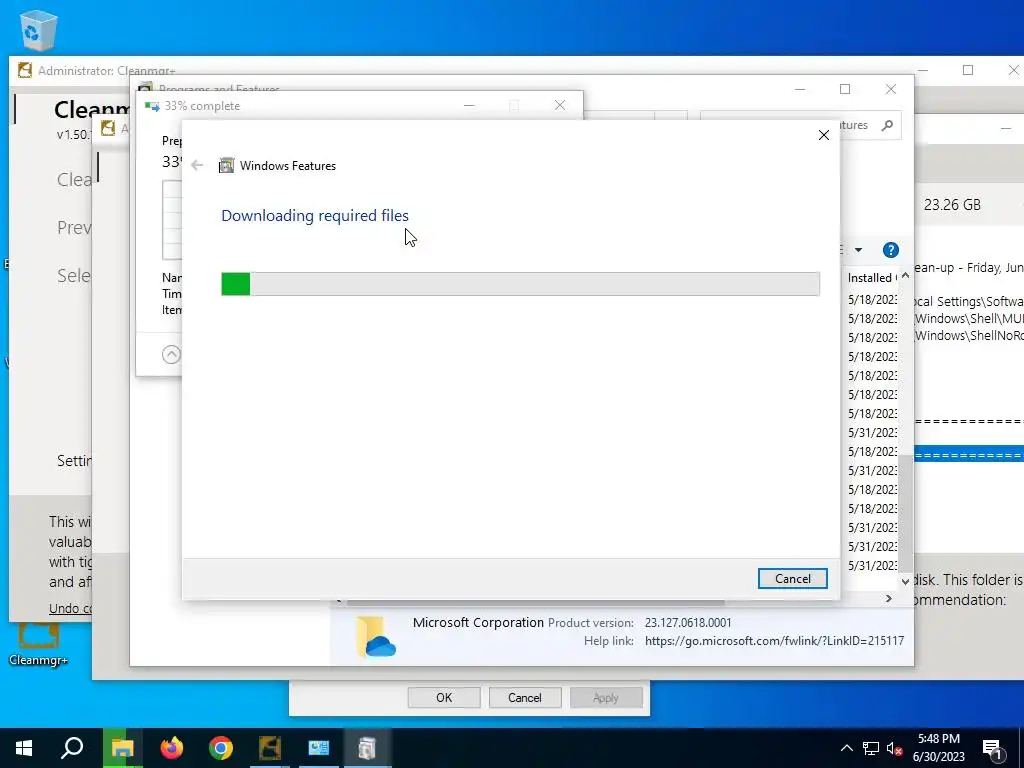Click the Apply button
Screen dimensions: 1024x768
[605, 697]
